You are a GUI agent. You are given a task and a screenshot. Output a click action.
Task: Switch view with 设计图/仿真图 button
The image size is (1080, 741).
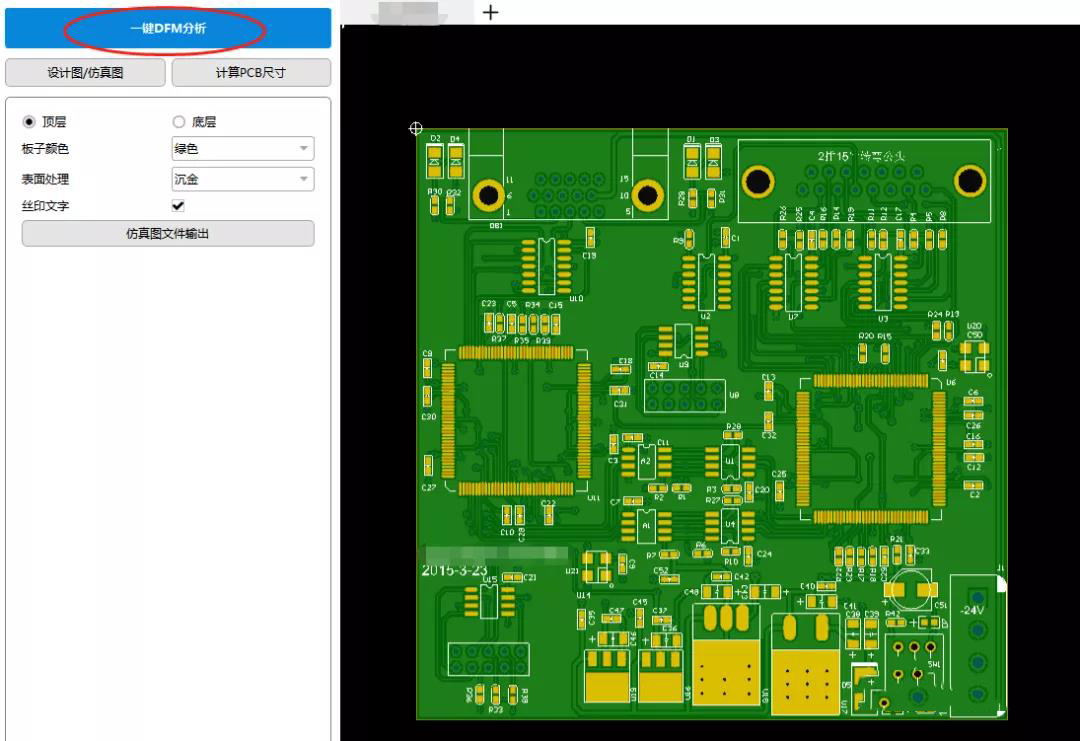coord(85,73)
